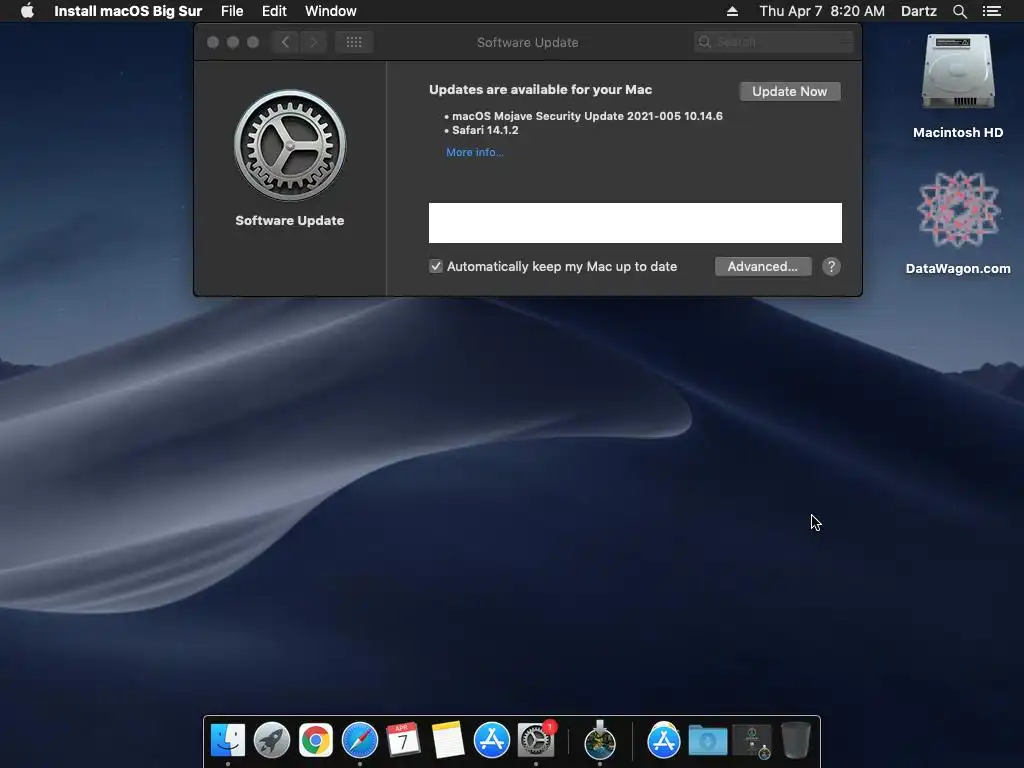Open the Advanced… options button
1024x768 pixels.
tap(763, 266)
